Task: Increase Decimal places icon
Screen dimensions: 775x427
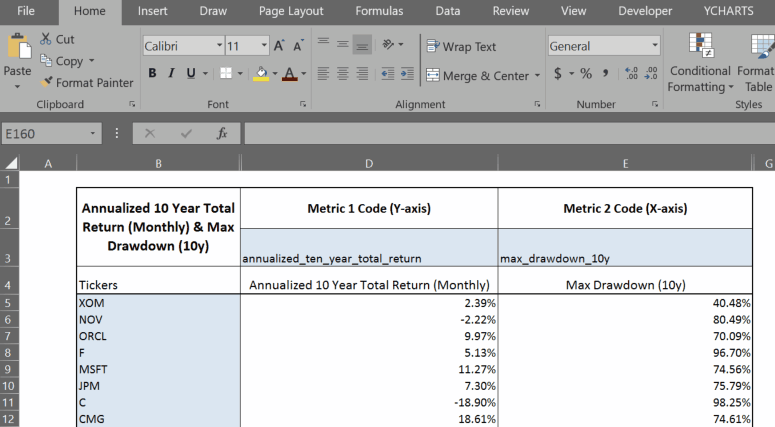Action: (632, 74)
